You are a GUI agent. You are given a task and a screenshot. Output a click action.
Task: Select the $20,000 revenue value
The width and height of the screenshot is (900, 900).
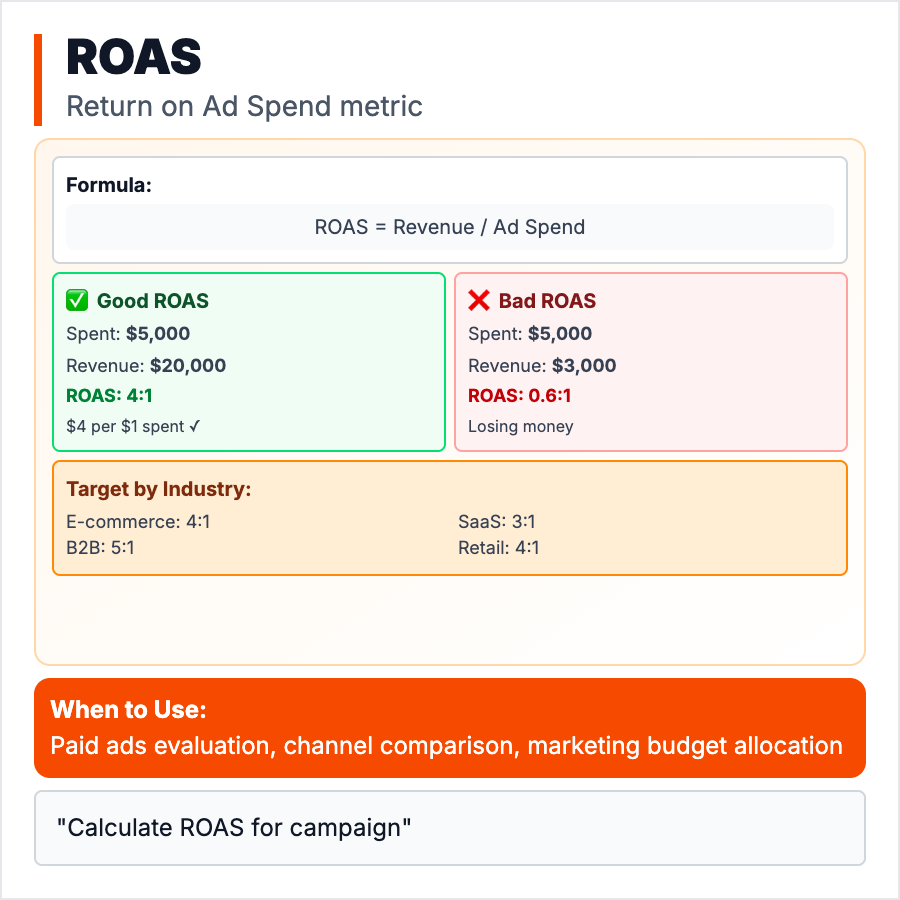[x=188, y=365]
